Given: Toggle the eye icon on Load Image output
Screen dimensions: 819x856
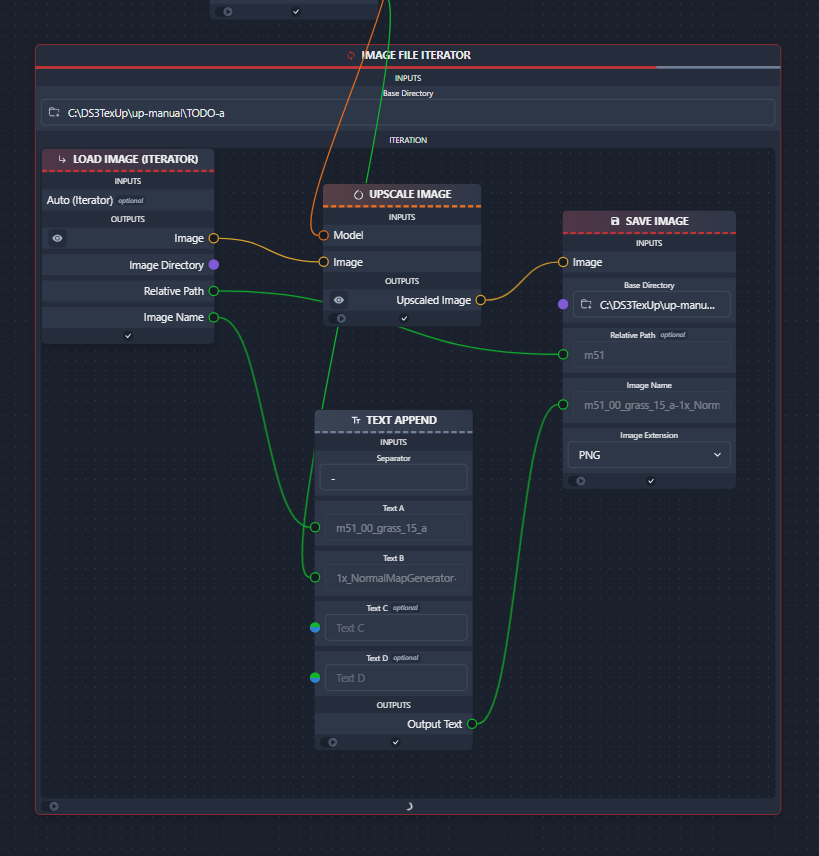Looking at the screenshot, I should [x=57, y=238].
